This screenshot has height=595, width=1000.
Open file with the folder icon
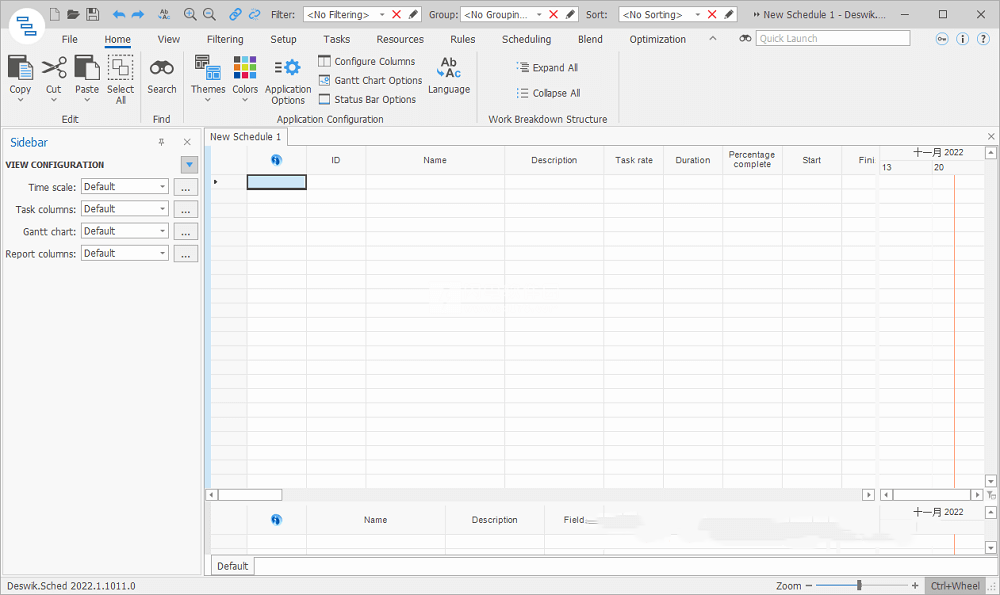tap(73, 14)
